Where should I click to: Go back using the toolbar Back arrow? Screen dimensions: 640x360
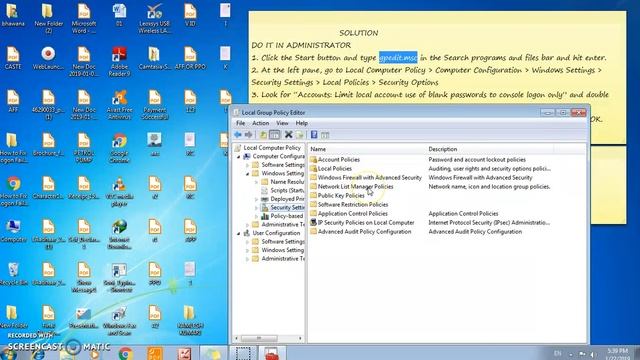(x=238, y=135)
